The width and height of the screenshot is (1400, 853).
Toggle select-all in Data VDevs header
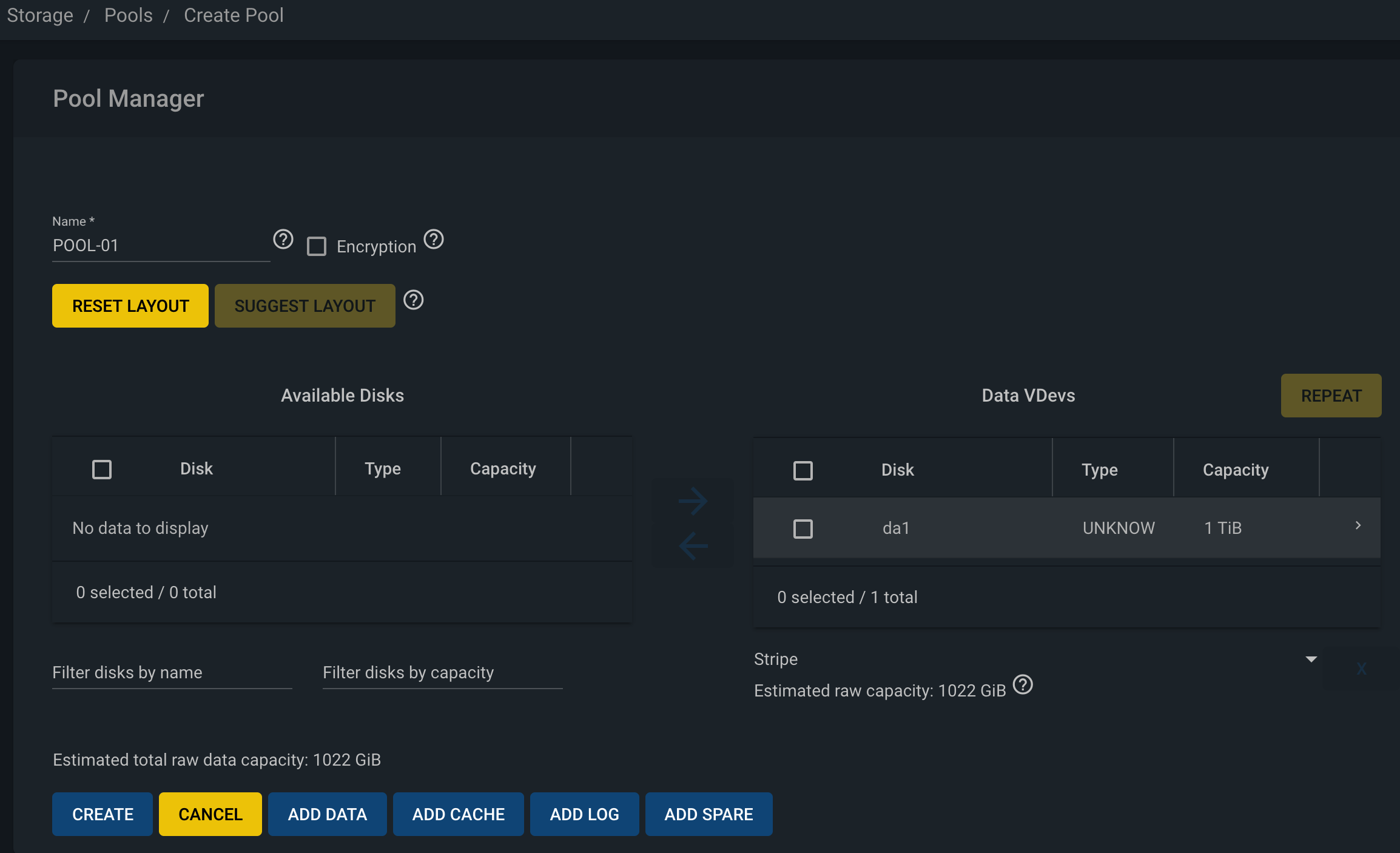click(803, 470)
